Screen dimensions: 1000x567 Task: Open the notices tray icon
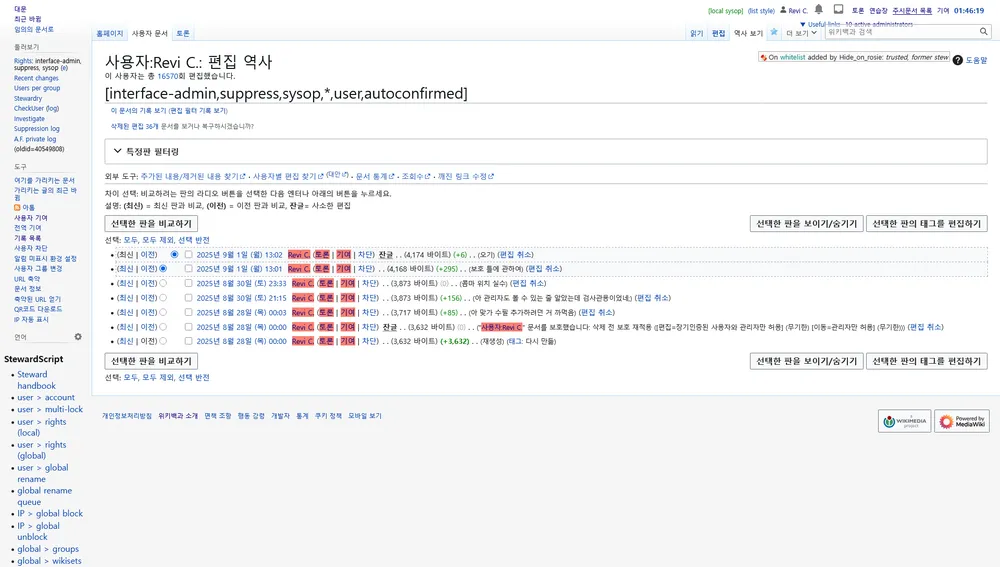tap(839, 9)
